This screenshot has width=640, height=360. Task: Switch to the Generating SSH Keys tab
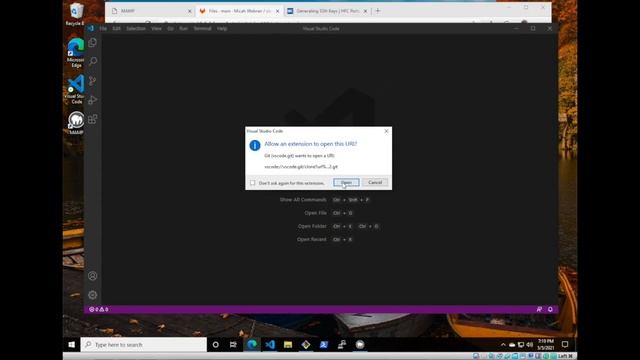[x=328, y=11]
